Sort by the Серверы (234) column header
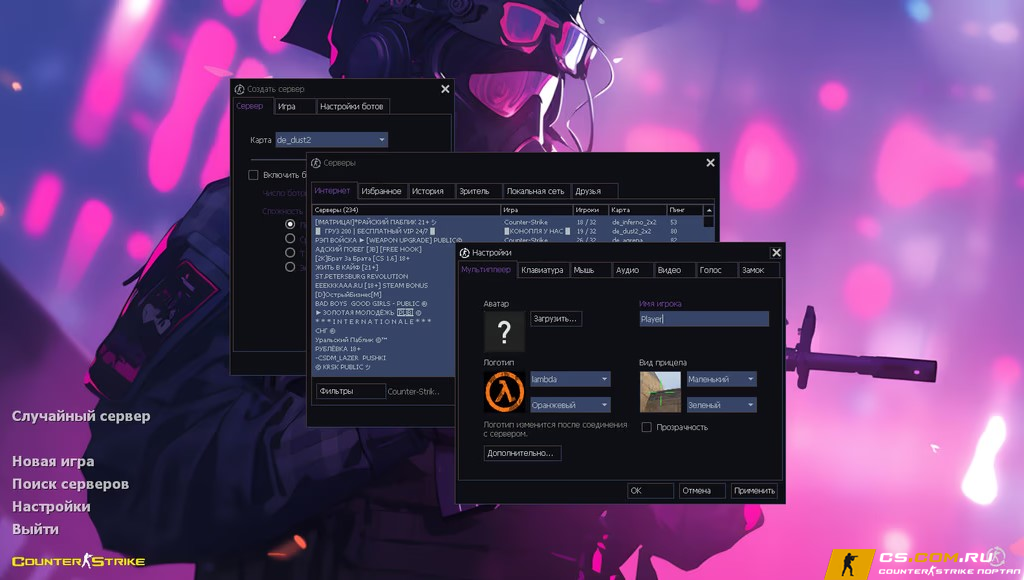Image resolution: width=1024 pixels, height=580 pixels. (406, 210)
